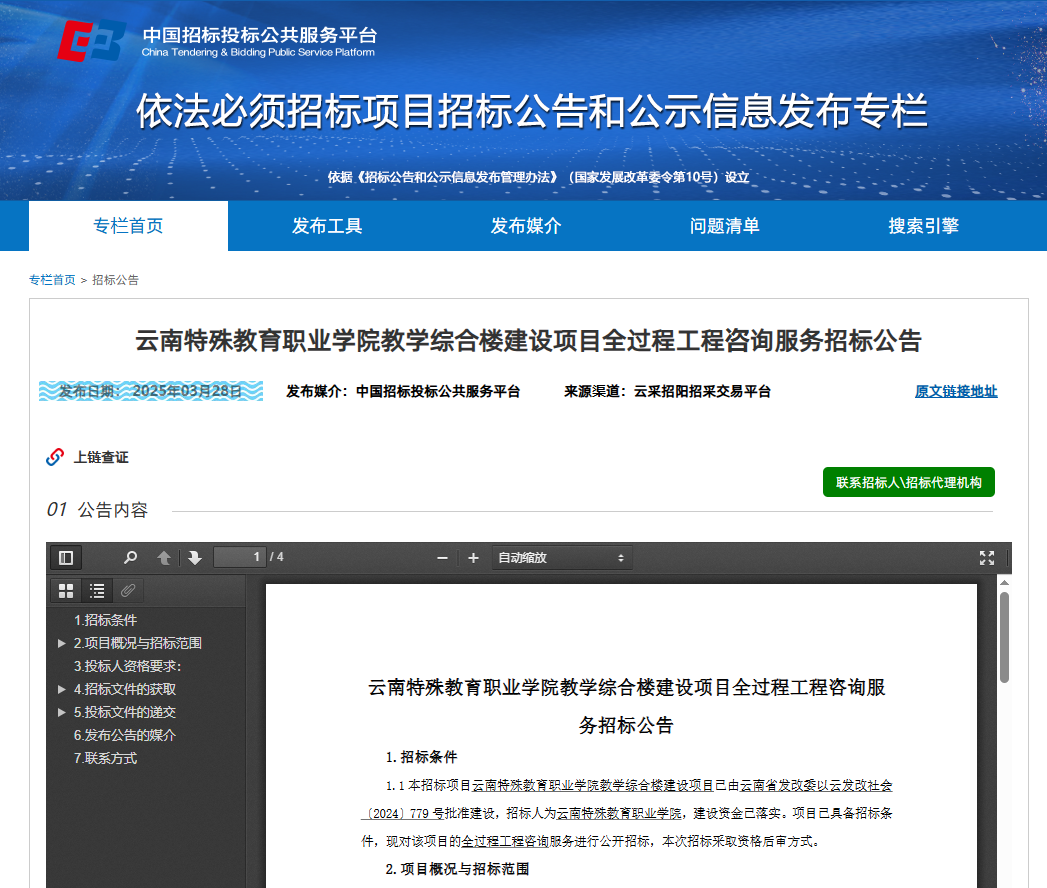Zoom out with the minus icon
The image size is (1047, 888).
coord(442,557)
